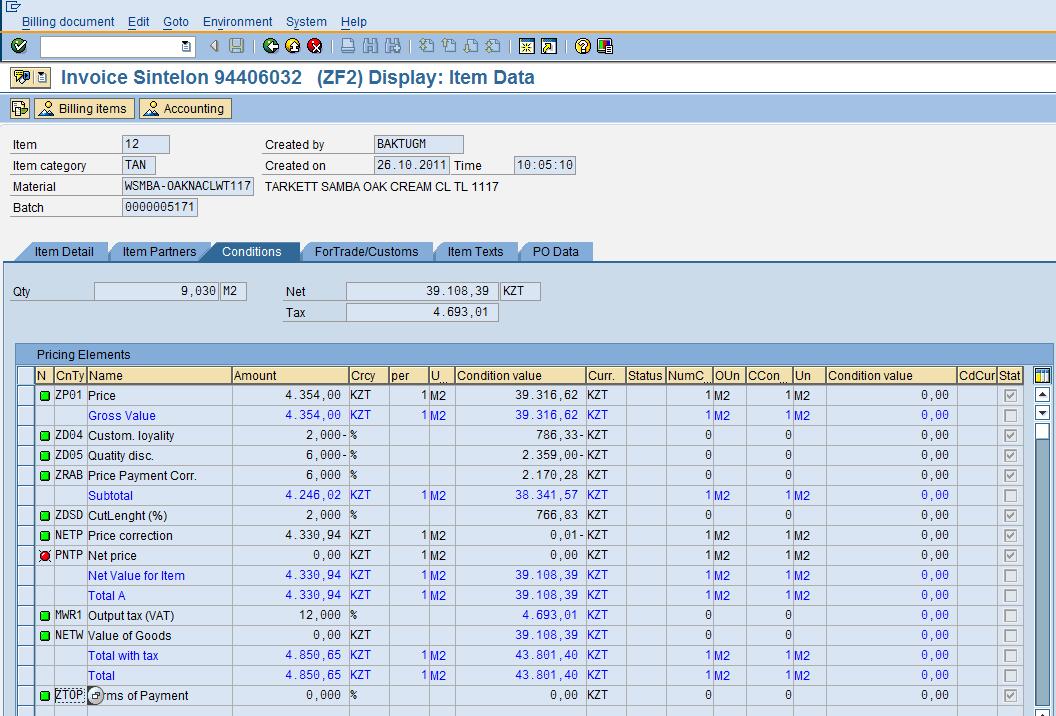1056x716 pixels.
Task: Click the CnTy column header
Action: coord(69,376)
